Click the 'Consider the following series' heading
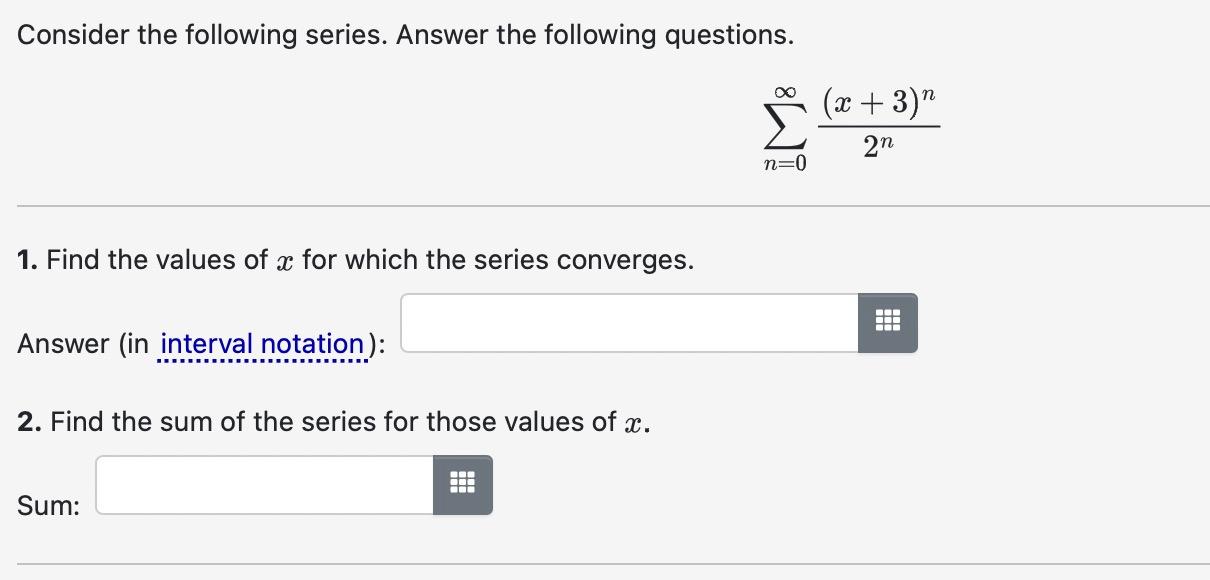1210x580 pixels. (404, 33)
